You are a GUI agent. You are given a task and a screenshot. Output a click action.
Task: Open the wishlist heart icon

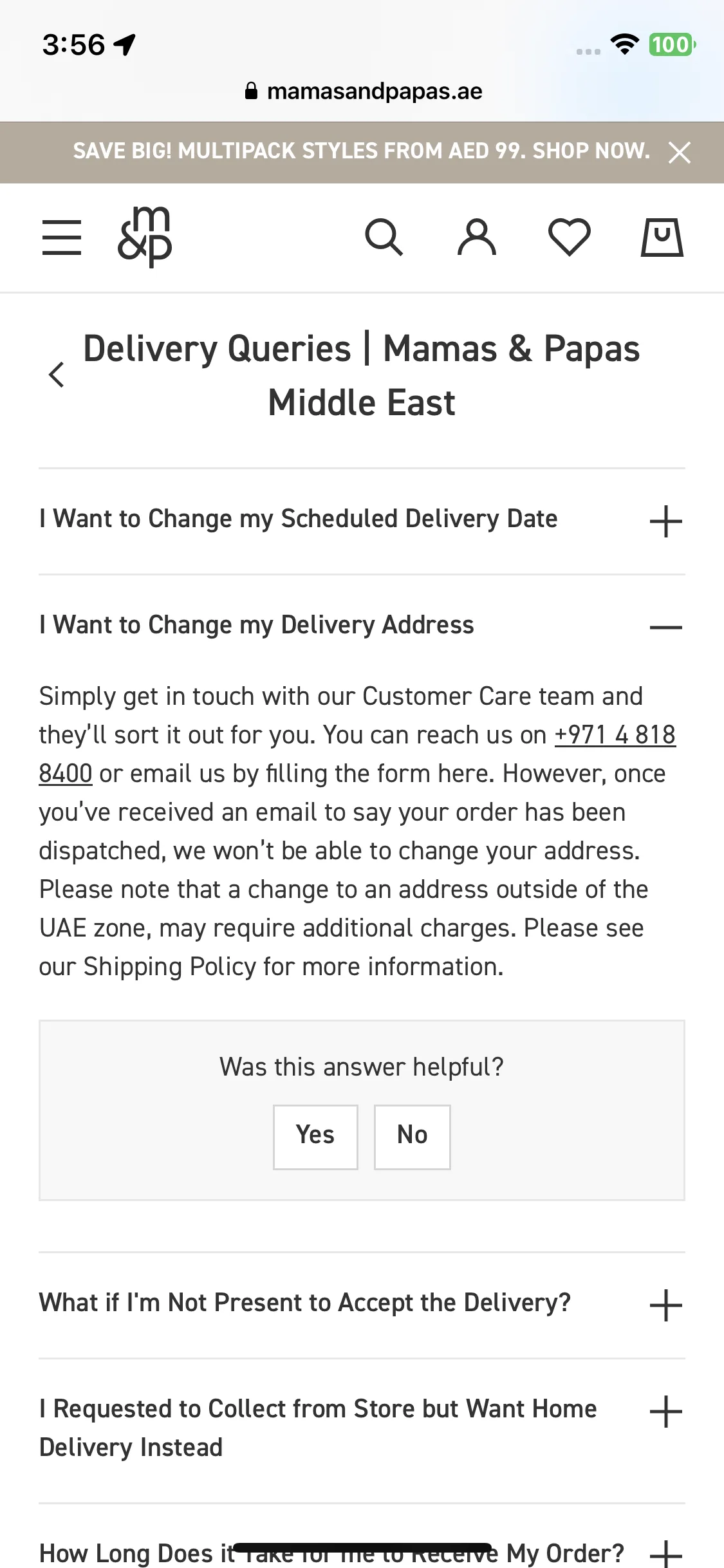pos(570,238)
